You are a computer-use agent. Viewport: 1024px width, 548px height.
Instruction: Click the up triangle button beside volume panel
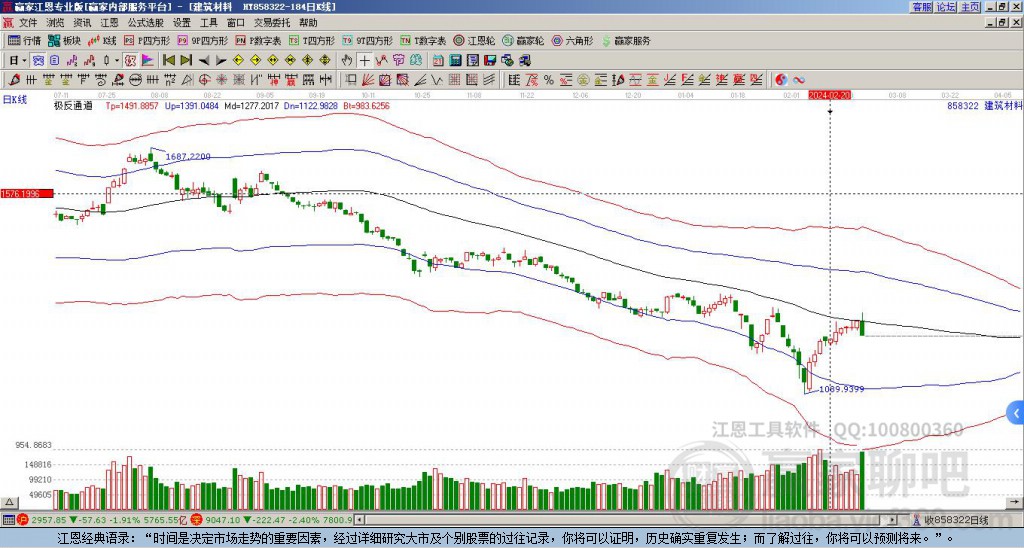pos(9,503)
